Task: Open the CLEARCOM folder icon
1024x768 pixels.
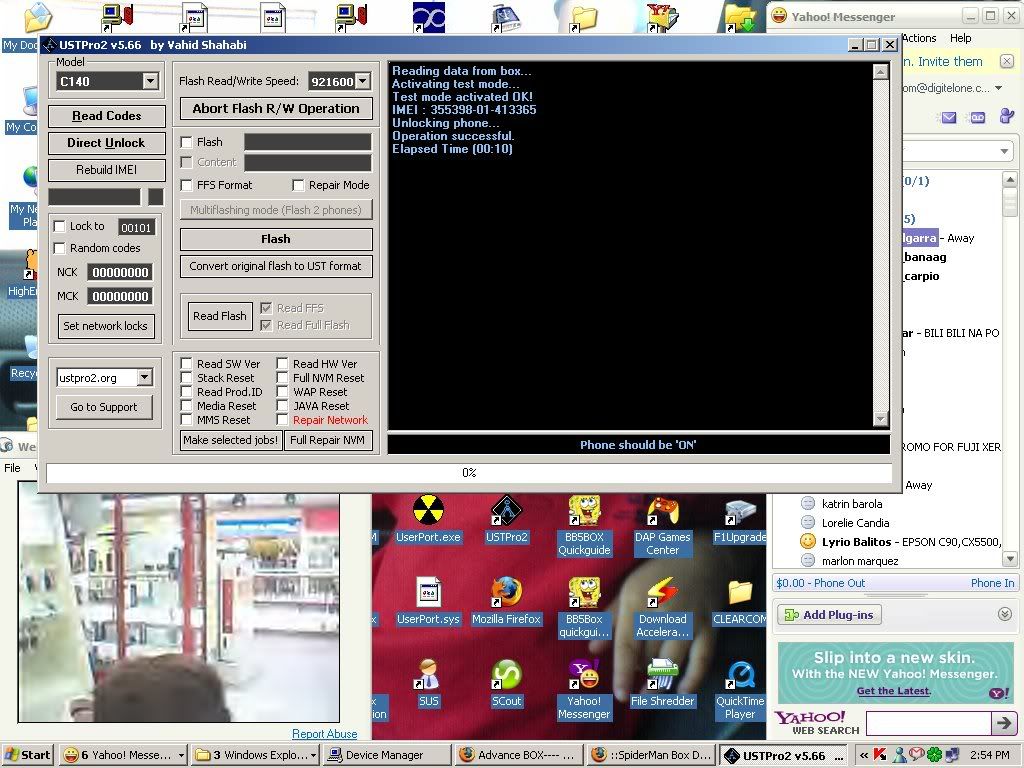Action: point(740,601)
